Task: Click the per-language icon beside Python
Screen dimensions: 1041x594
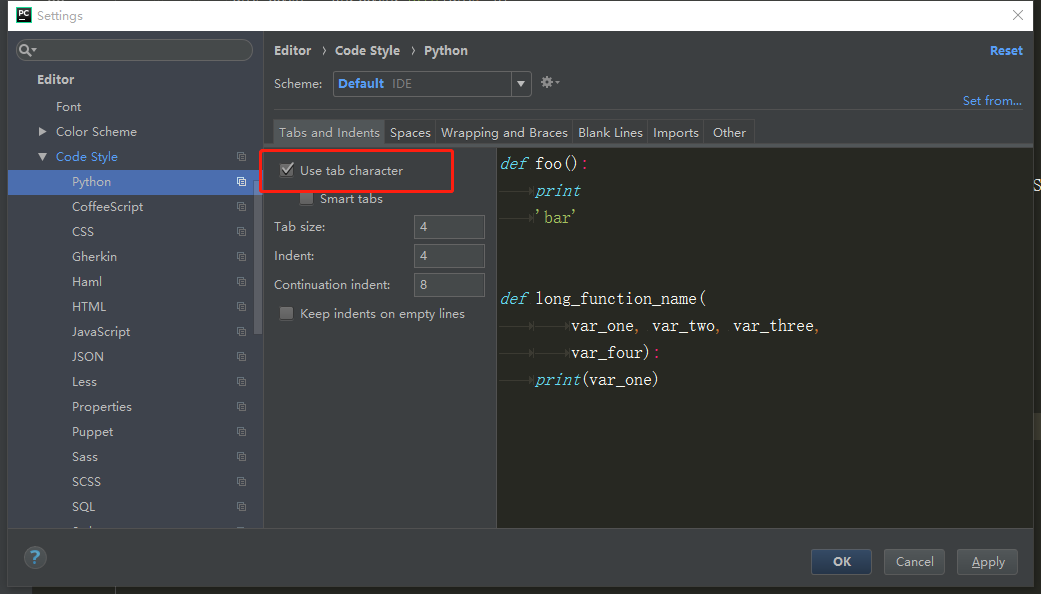Action: coord(240,181)
